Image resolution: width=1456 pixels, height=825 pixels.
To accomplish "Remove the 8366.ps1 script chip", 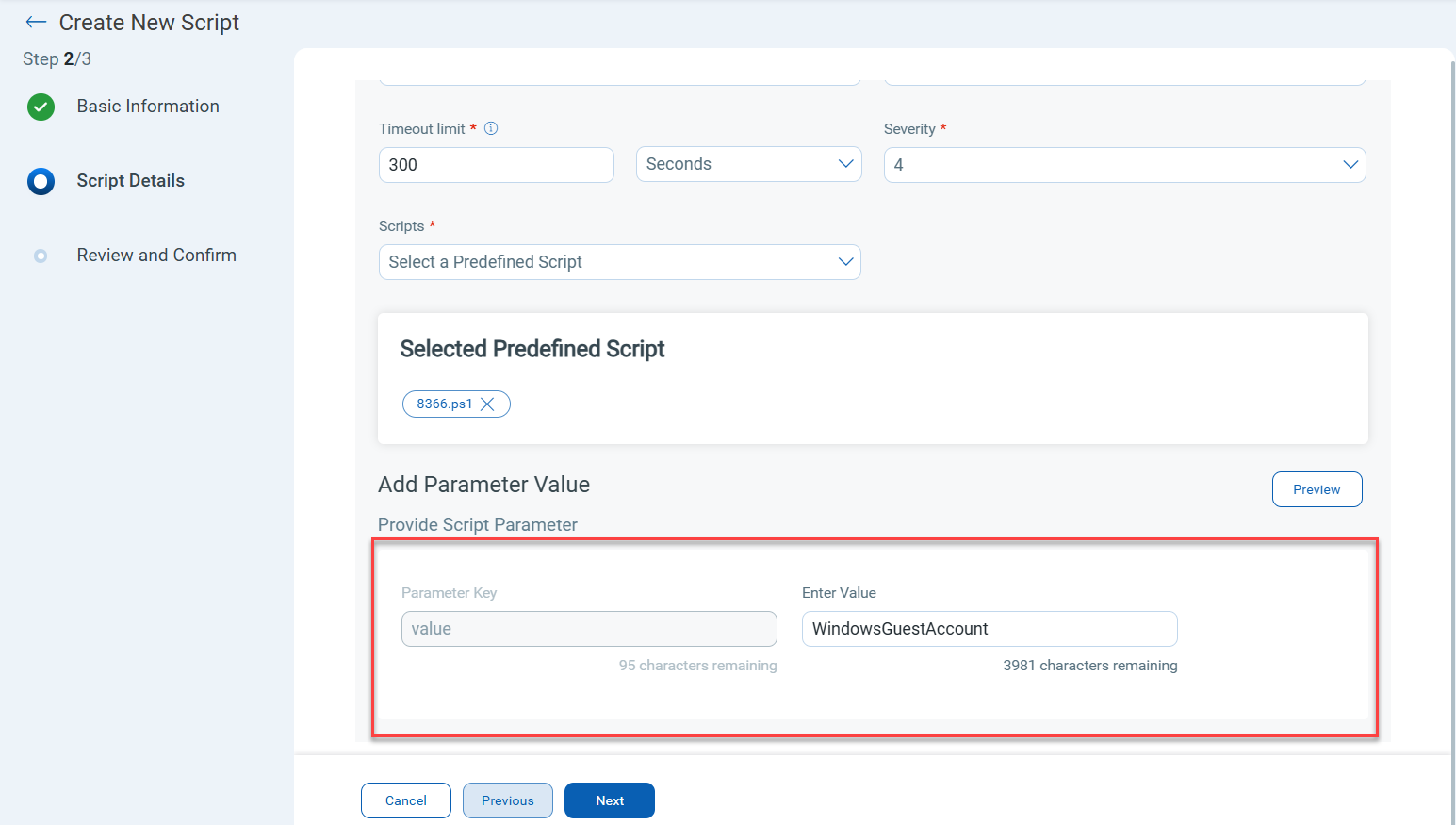I will [487, 404].
